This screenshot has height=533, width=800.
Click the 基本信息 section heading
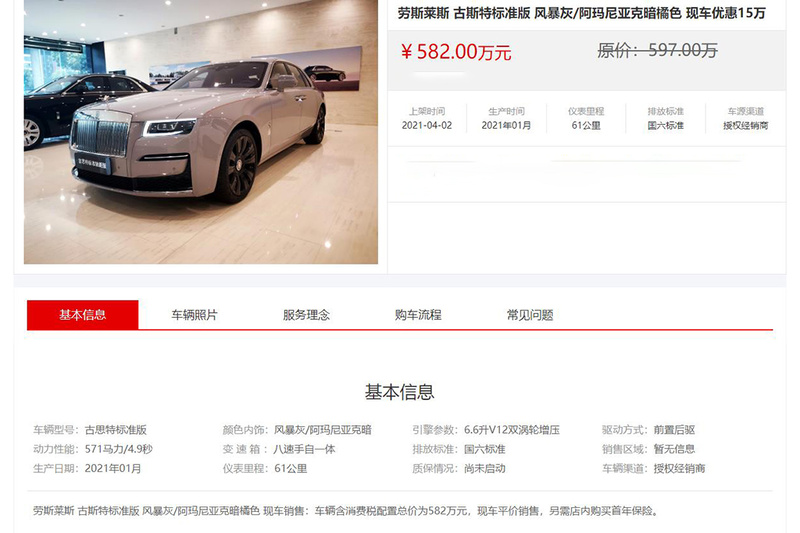click(399, 392)
